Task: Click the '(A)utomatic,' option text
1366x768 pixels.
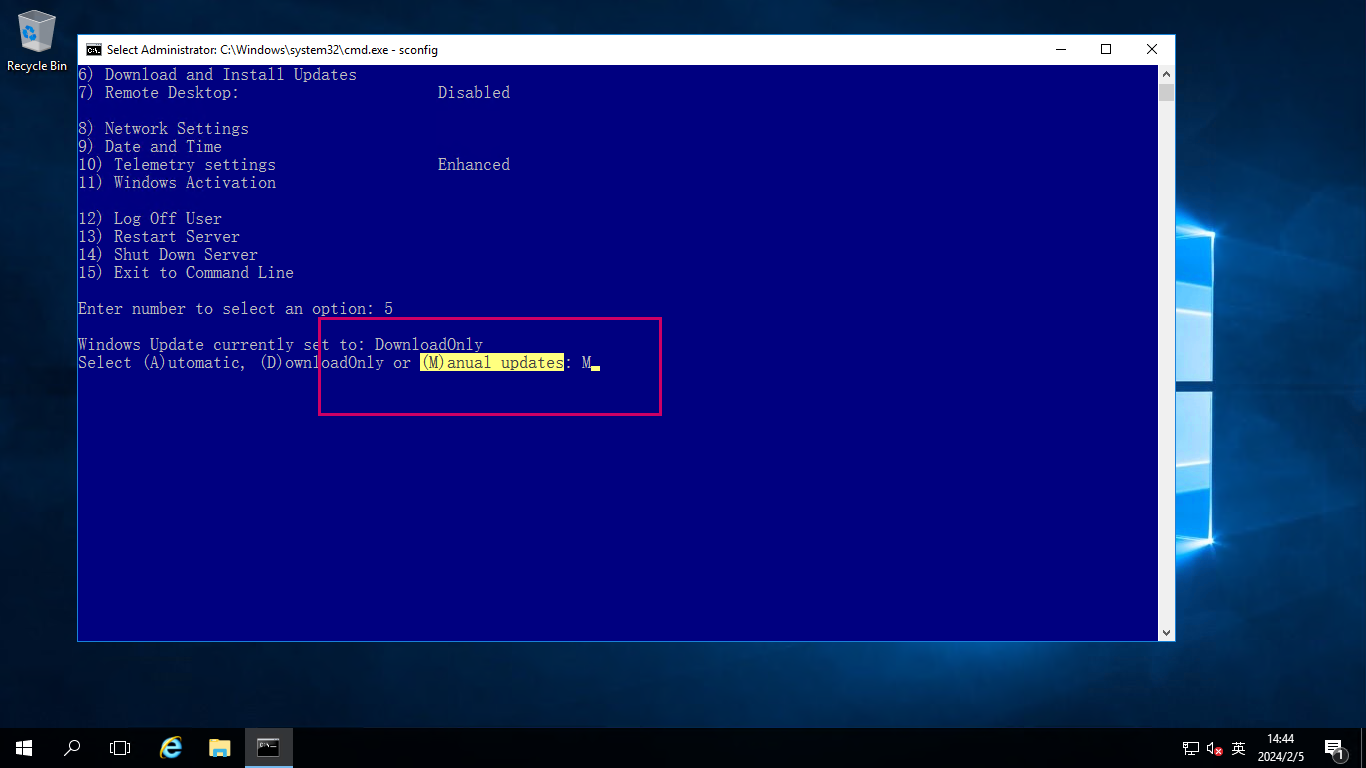Action: 194,363
